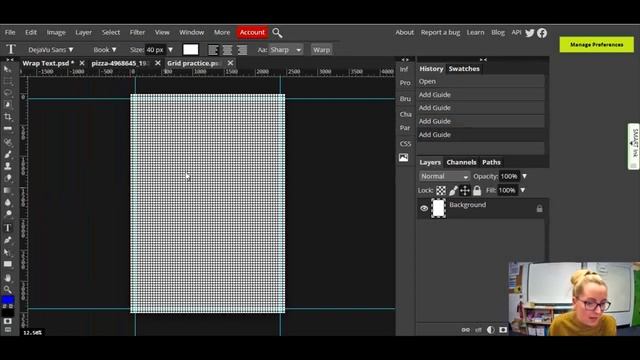Select the Zoom tool

(x=7, y=290)
